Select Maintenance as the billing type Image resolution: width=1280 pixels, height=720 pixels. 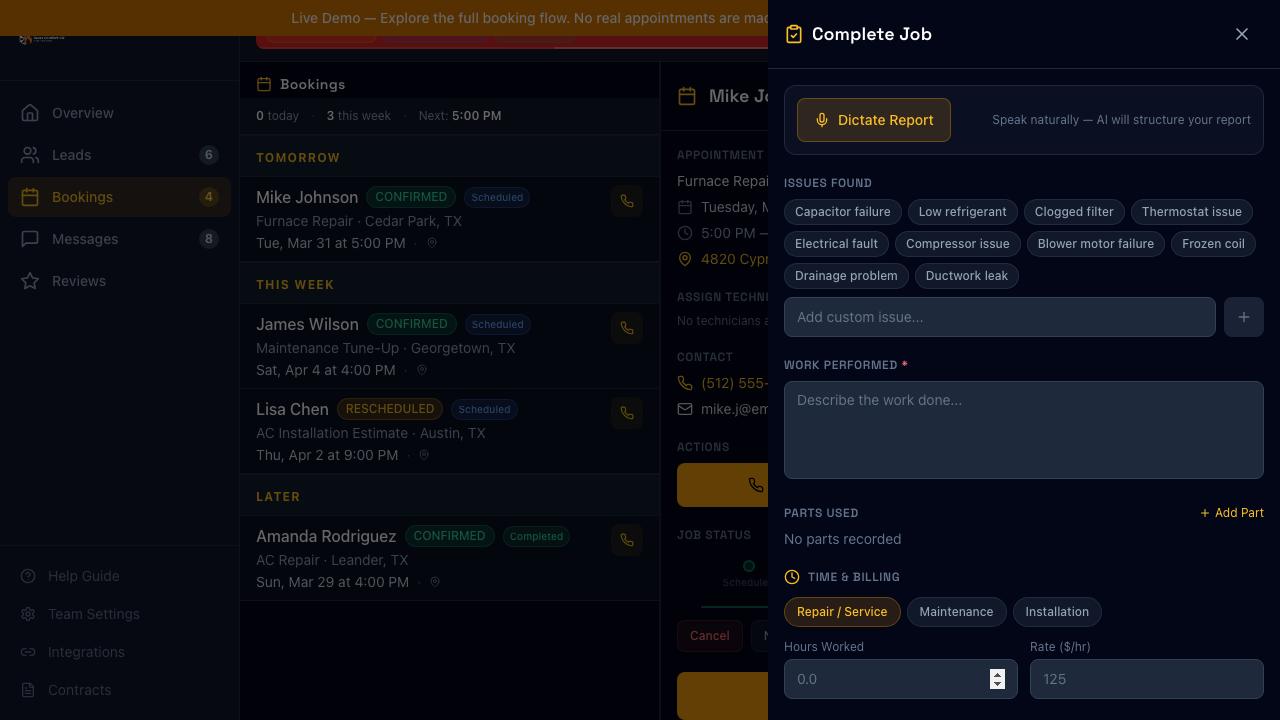pos(956,612)
